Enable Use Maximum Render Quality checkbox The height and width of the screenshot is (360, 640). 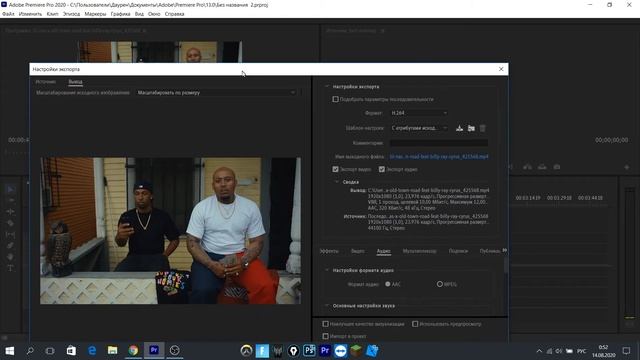(x=325, y=324)
